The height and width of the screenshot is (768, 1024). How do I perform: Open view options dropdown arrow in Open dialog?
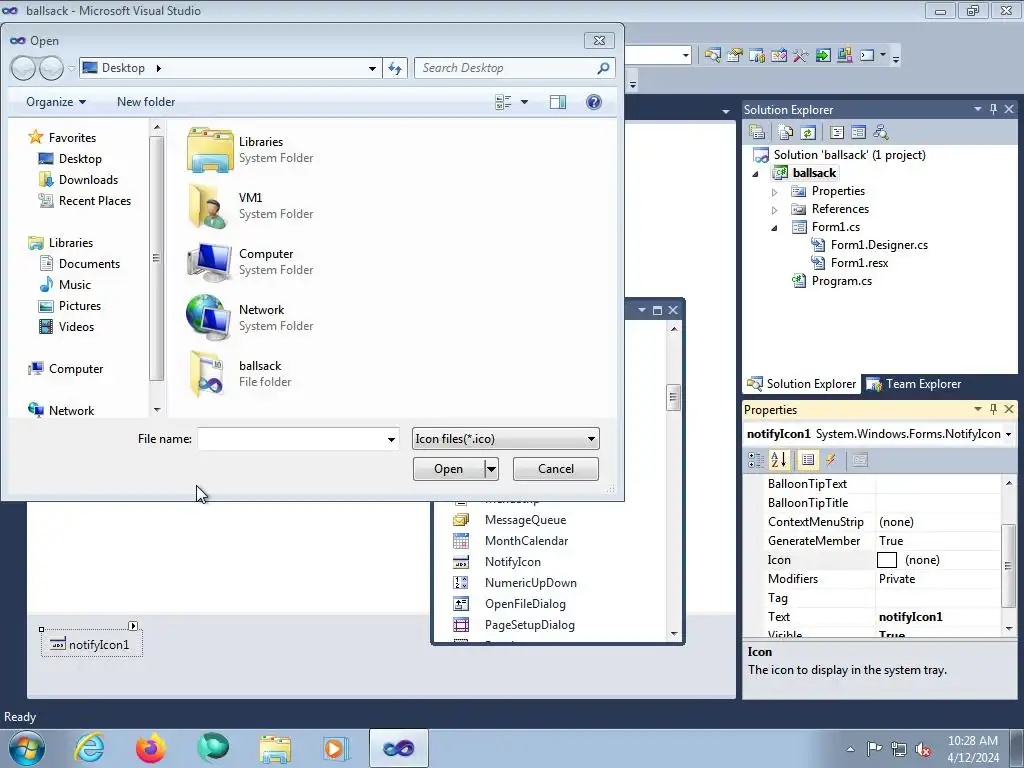coord(524,102)
